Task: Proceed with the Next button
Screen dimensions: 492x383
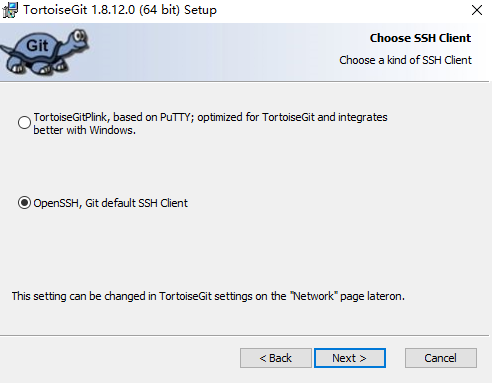Action: point(350,358)
